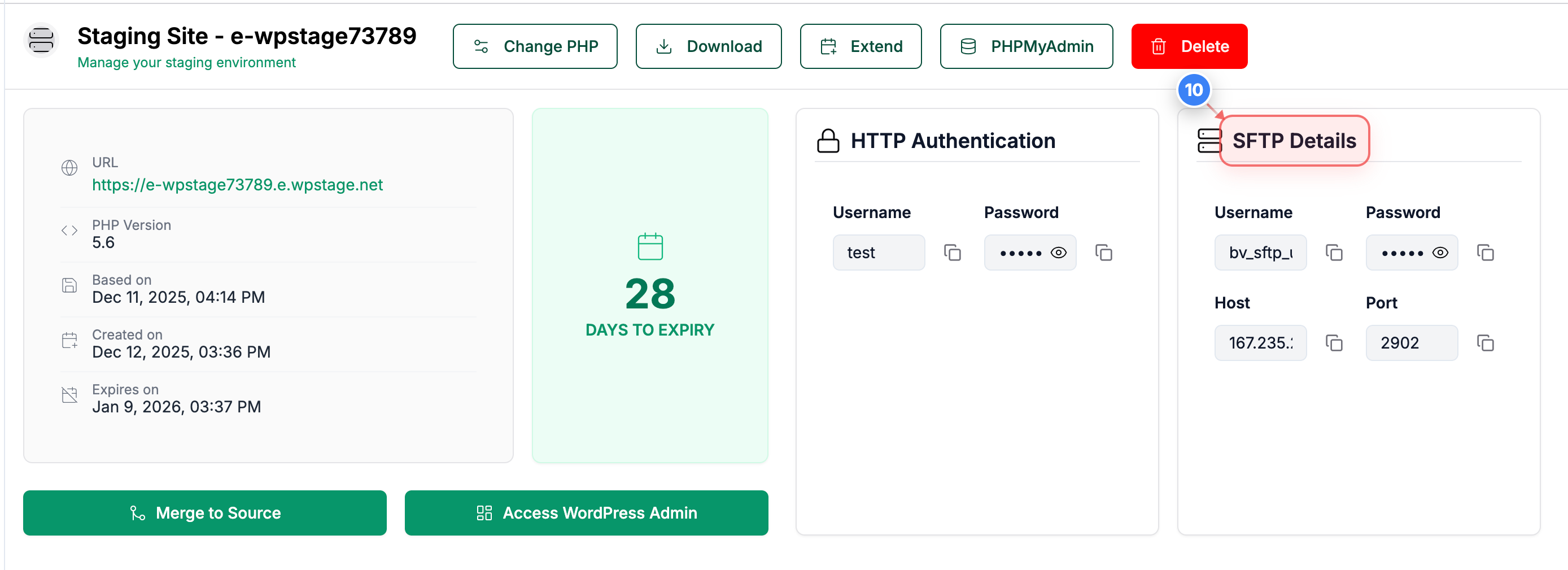Reveal the SFTP password

point(1442,252)
